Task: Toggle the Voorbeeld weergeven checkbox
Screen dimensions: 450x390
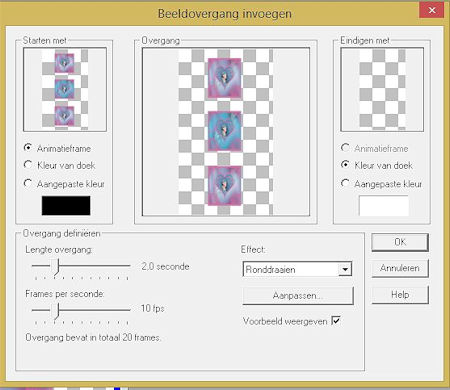Action: point(336,321)
